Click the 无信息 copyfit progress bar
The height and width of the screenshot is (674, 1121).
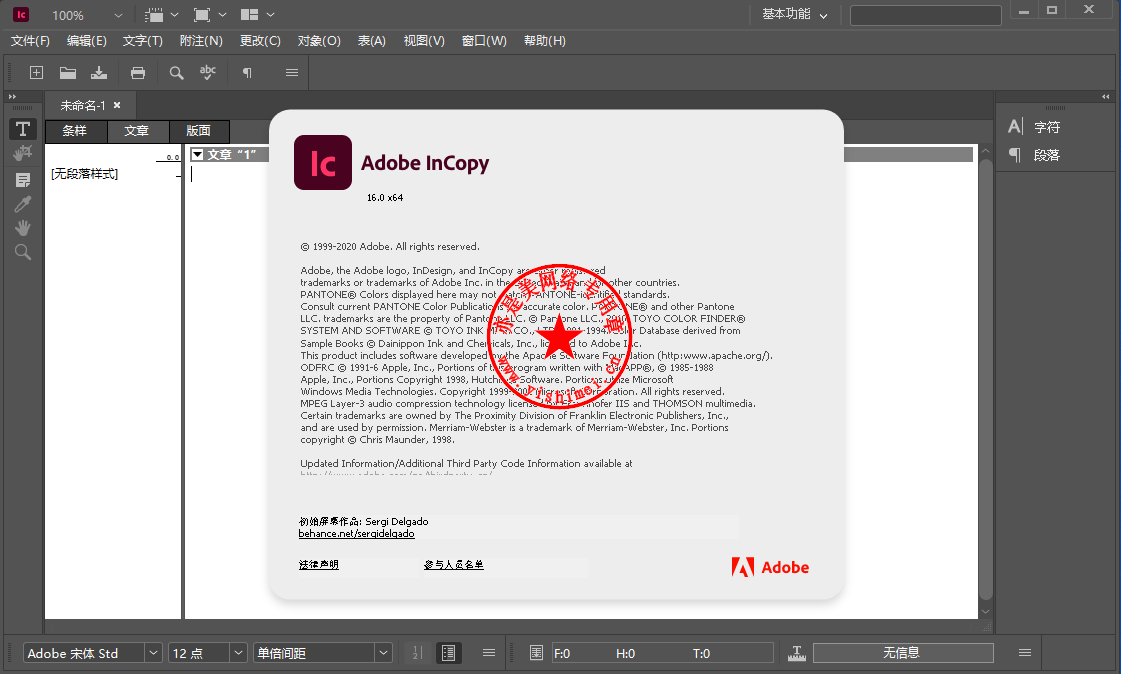point(903,653)
